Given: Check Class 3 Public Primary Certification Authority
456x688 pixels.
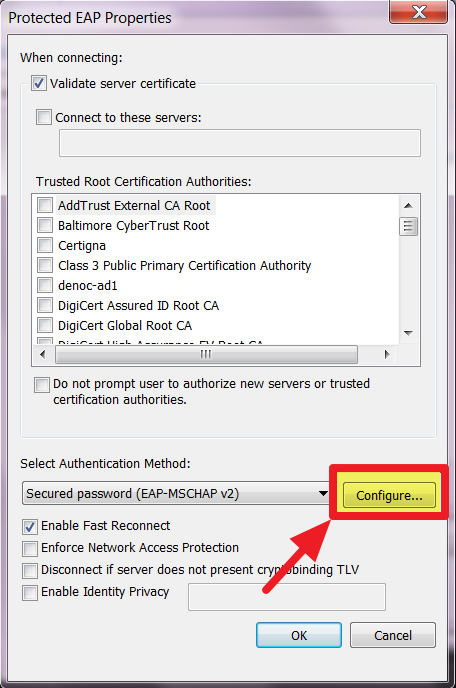Looking at the screenshot, I should (x=45, y=265).
